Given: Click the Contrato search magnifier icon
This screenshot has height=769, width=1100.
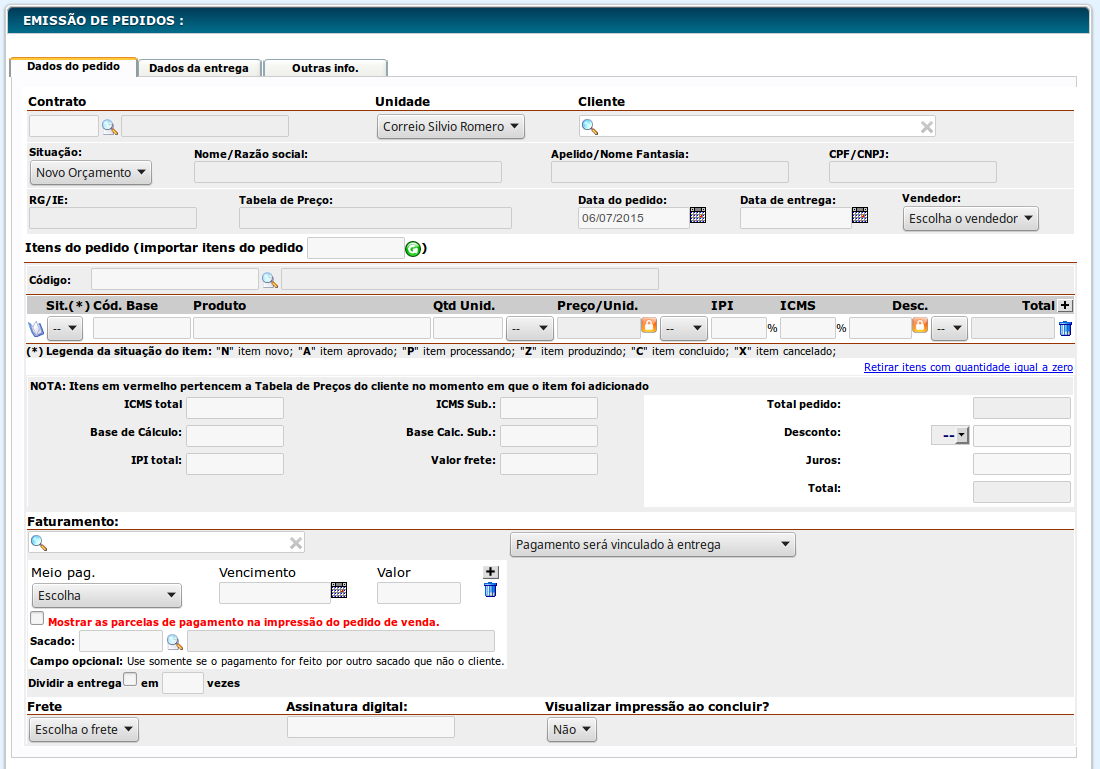Looking at the screenshot, I should tap(110, 127).
